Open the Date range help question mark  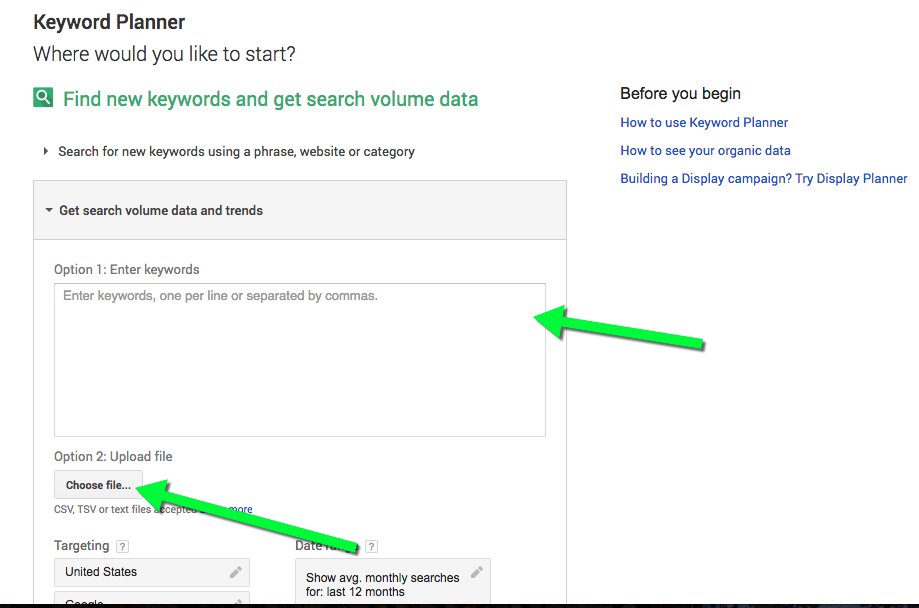tap(371, 546)
